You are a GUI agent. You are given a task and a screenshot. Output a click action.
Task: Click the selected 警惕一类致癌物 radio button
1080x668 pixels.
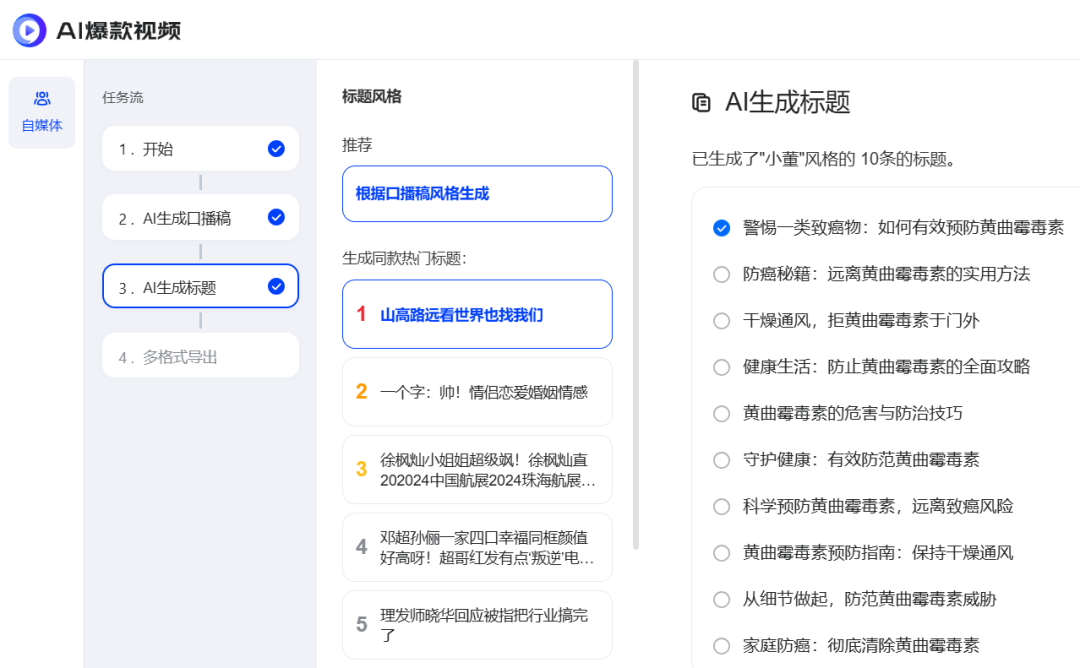tap(721, 227)
